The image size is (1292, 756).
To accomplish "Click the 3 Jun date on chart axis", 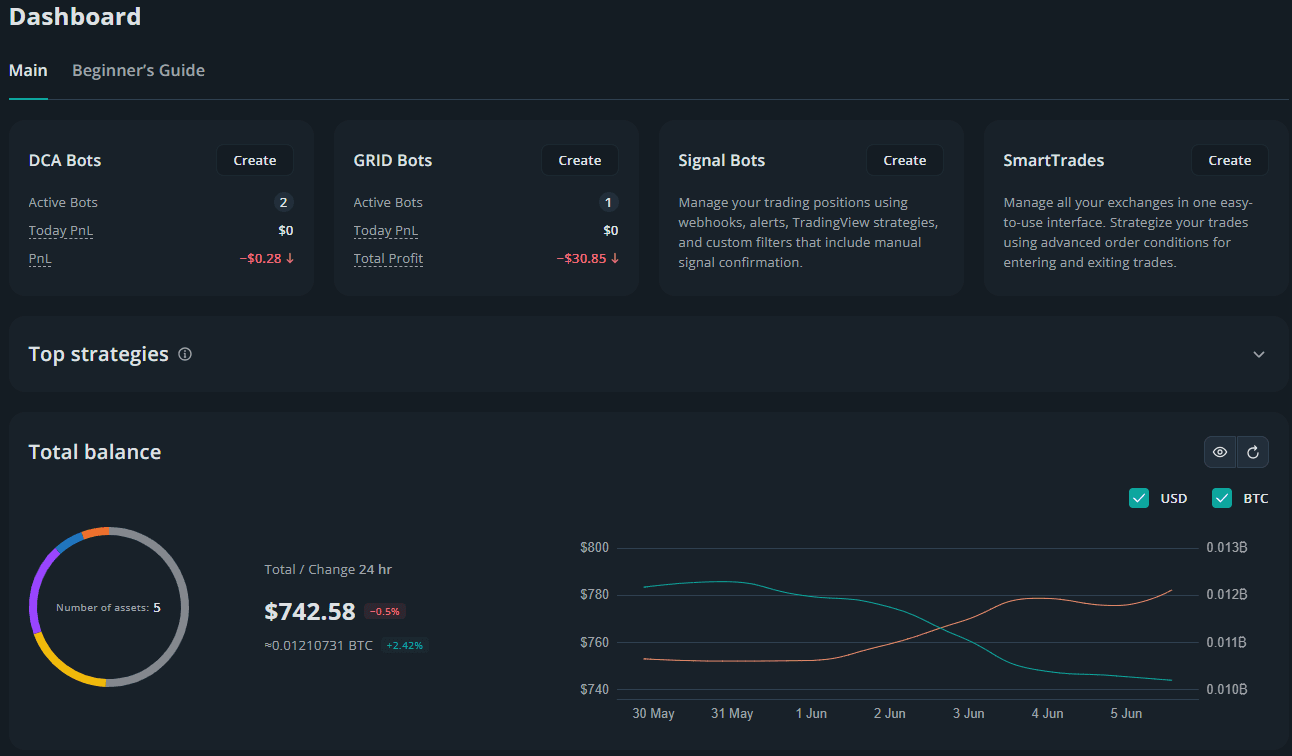I will 968,714.
